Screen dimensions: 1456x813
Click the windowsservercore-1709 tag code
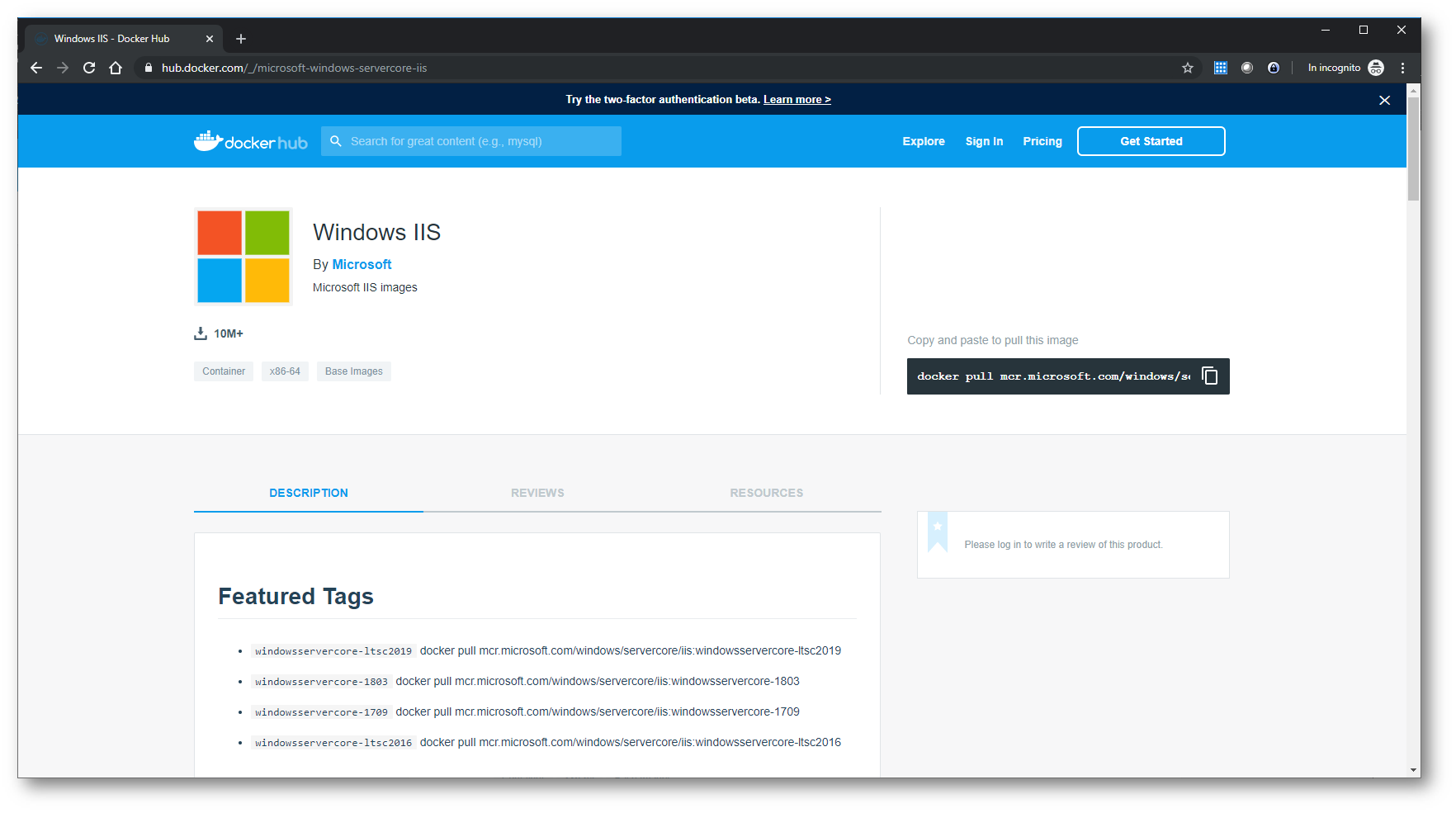pos(321,712)
